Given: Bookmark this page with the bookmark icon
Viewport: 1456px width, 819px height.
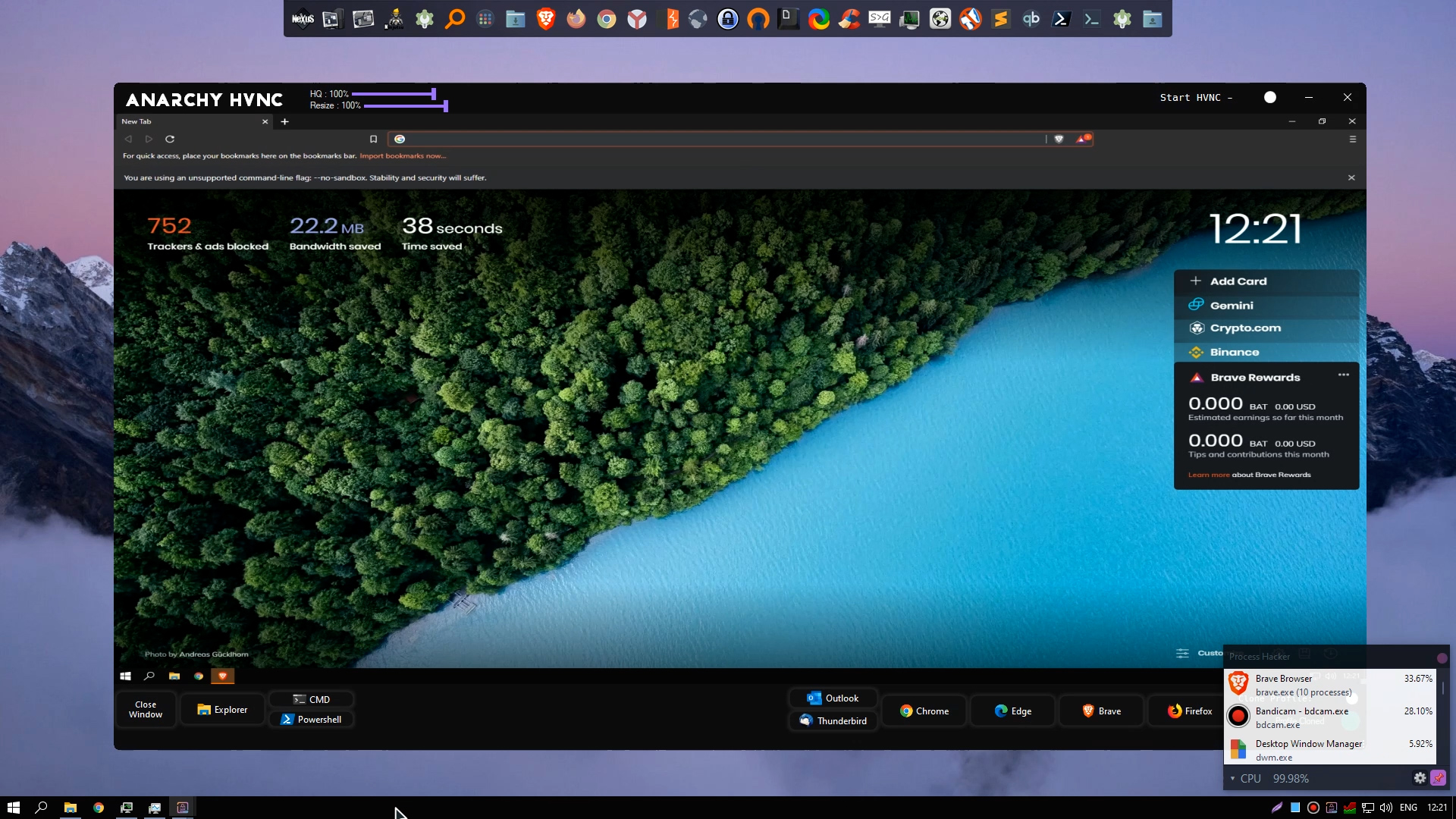Looking at the screenshot, I should click(373, 139).
